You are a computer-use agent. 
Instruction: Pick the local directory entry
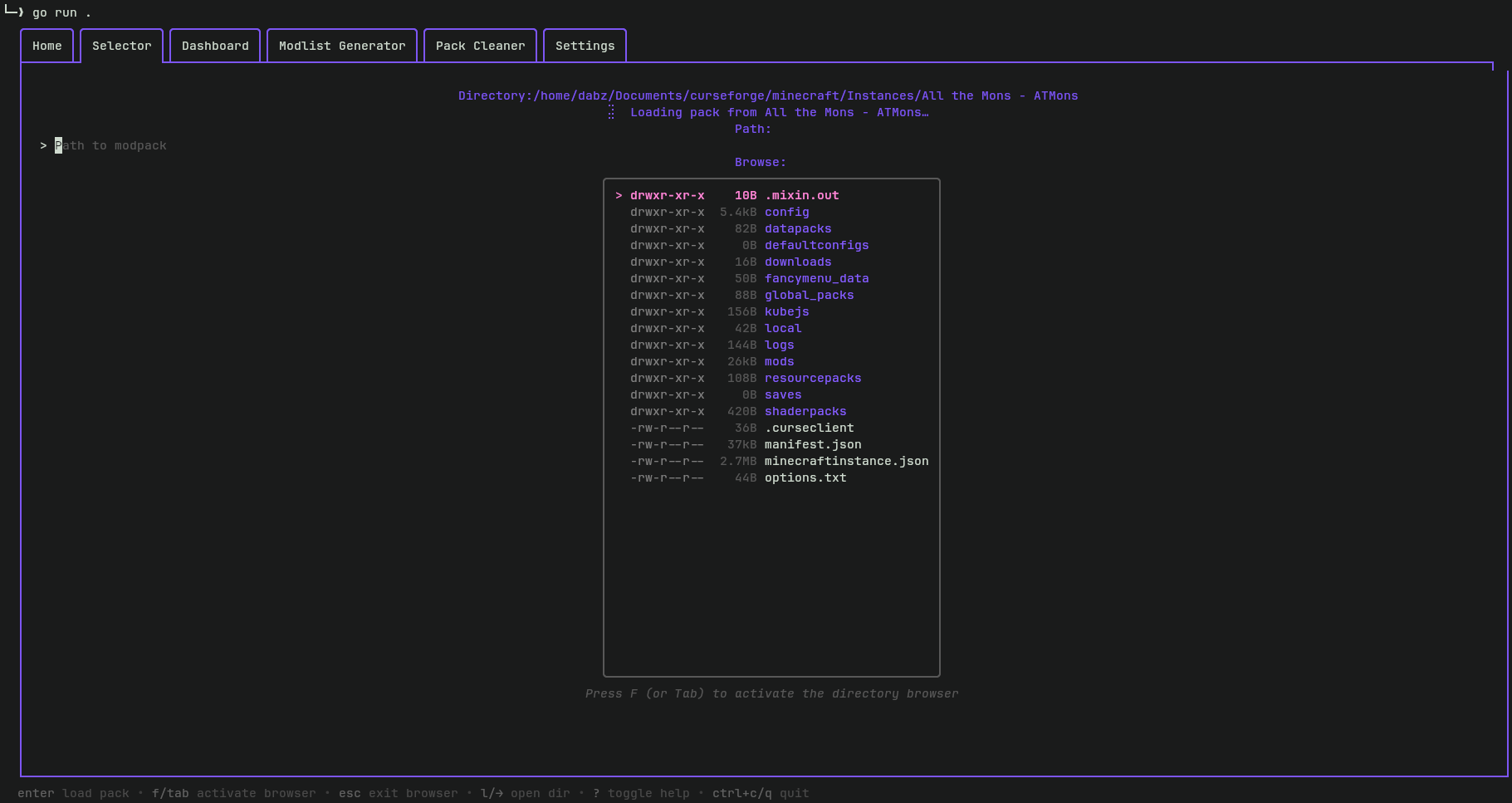coord(771,328)
